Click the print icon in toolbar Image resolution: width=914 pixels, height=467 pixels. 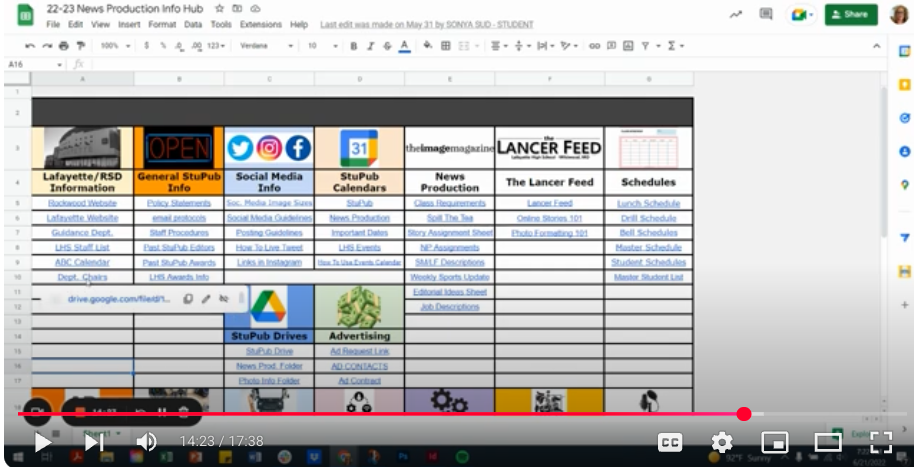63,46
